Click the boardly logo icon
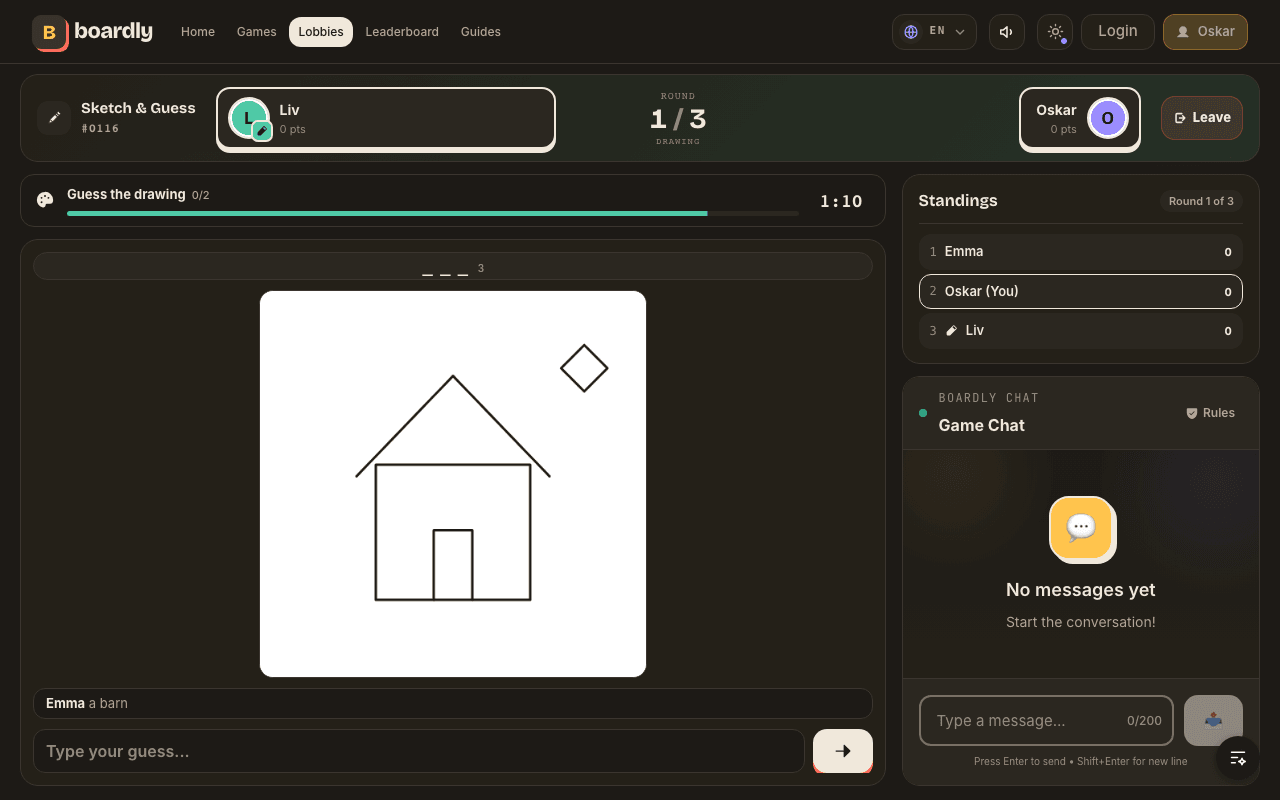 [x=49, y=32]
